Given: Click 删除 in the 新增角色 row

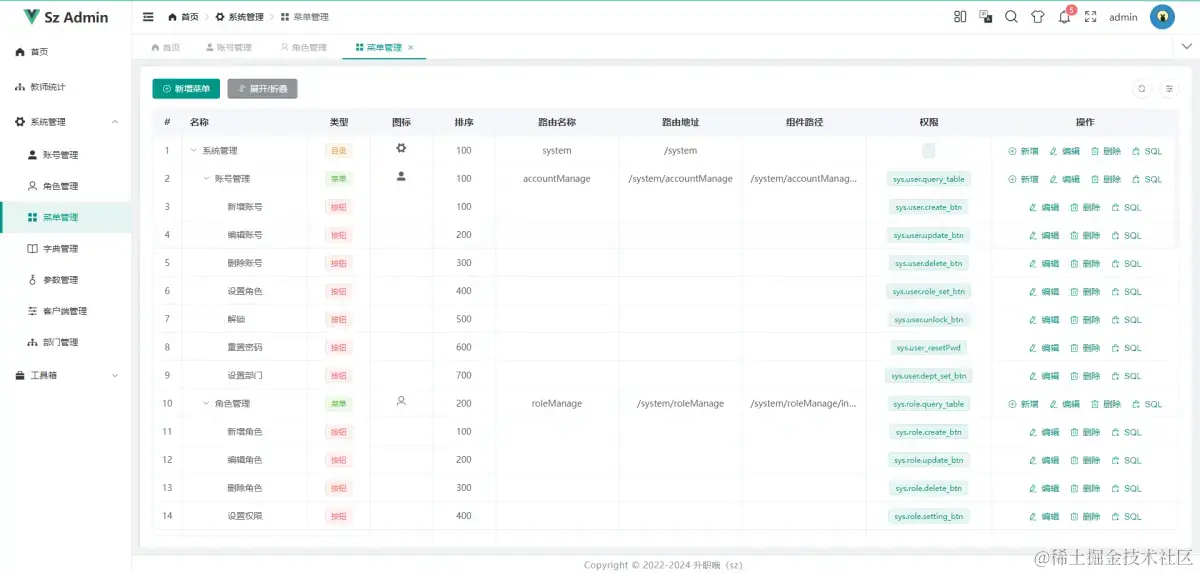Looking at the screenshot, I should (x=1085, y=432).
